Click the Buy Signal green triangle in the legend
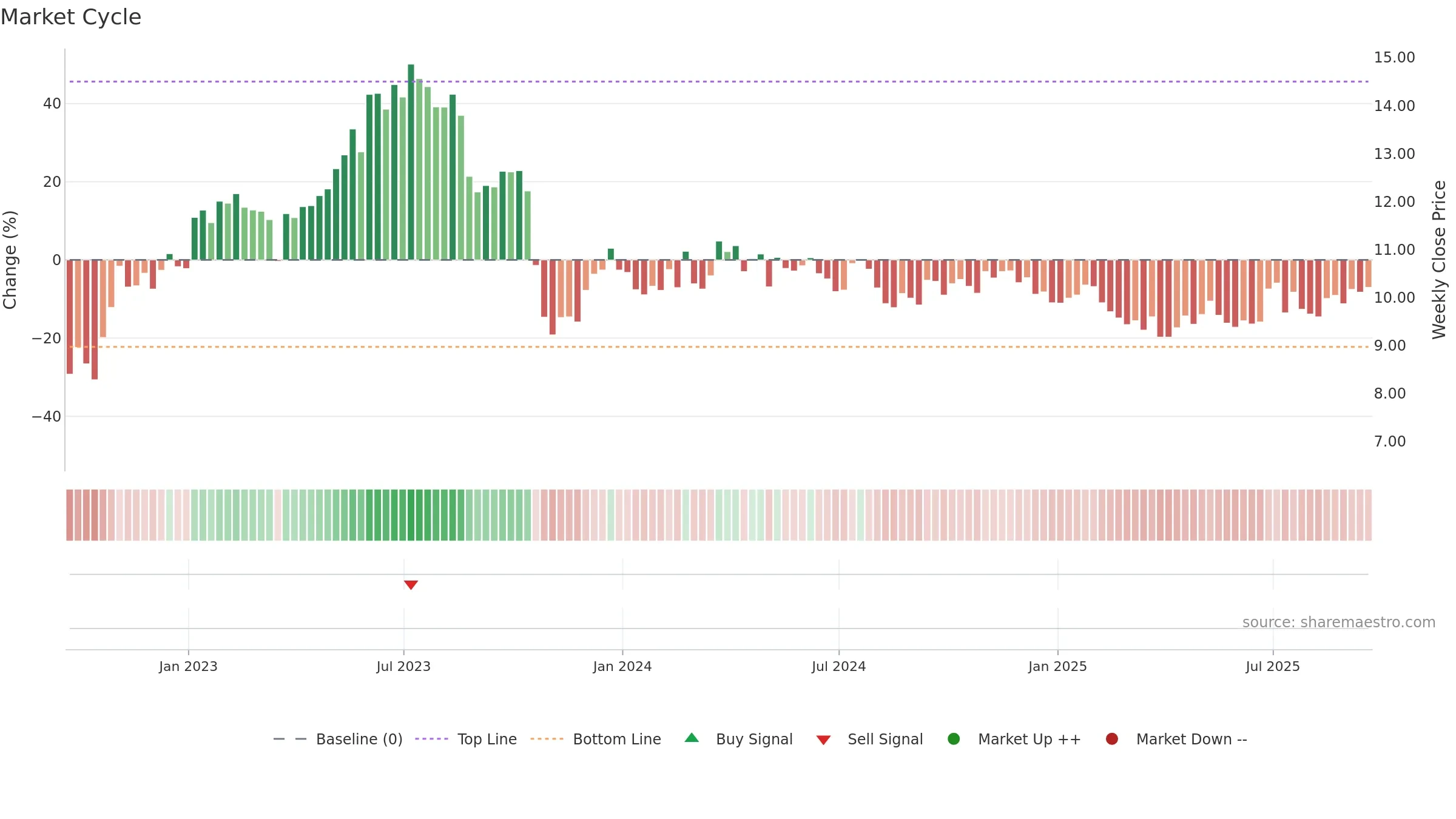 692,738
